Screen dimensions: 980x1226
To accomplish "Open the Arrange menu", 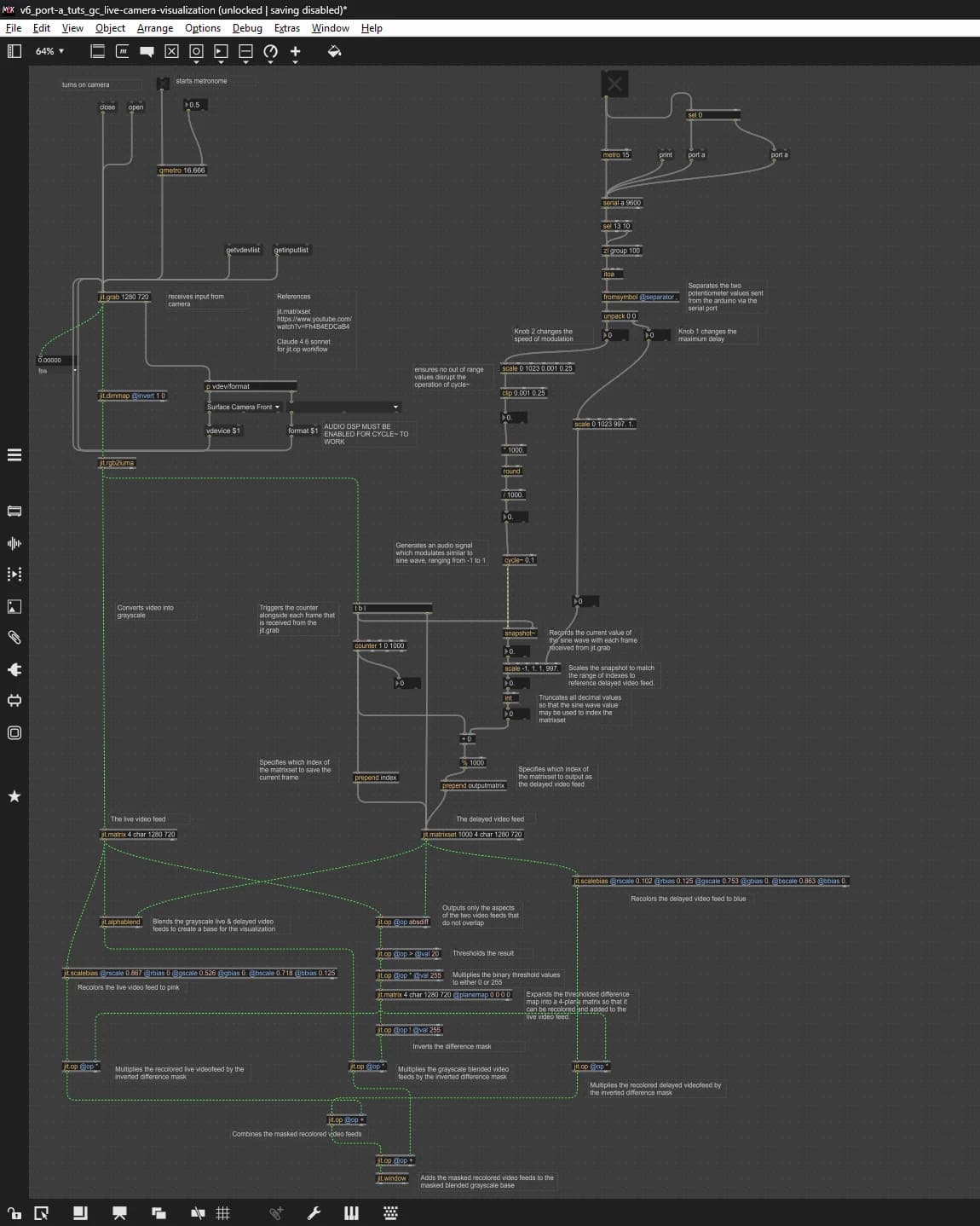I will click(x=155, y=28).
